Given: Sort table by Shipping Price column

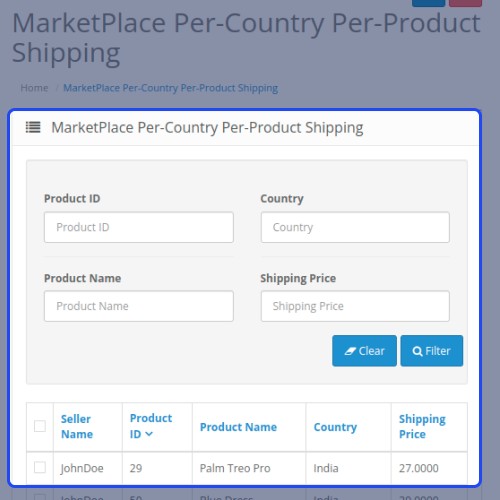Looking at the screenshot, I should [x=422, y=427].
